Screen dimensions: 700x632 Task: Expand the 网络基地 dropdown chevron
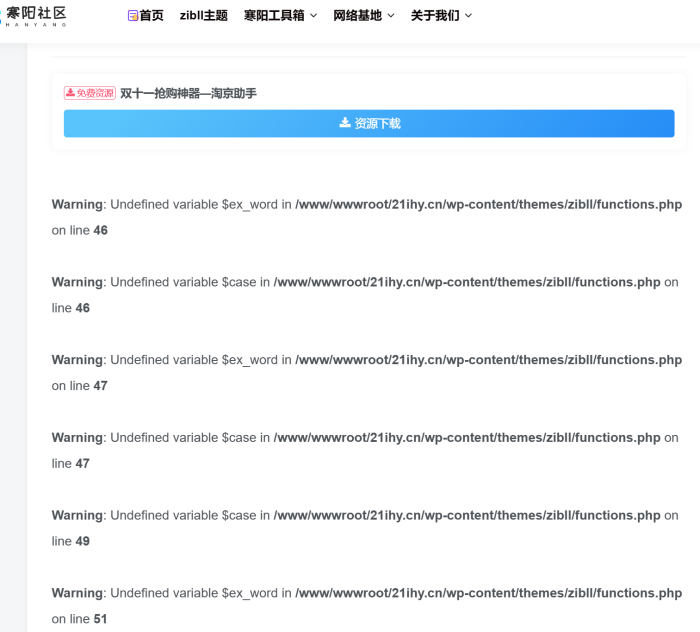[391, 16]
